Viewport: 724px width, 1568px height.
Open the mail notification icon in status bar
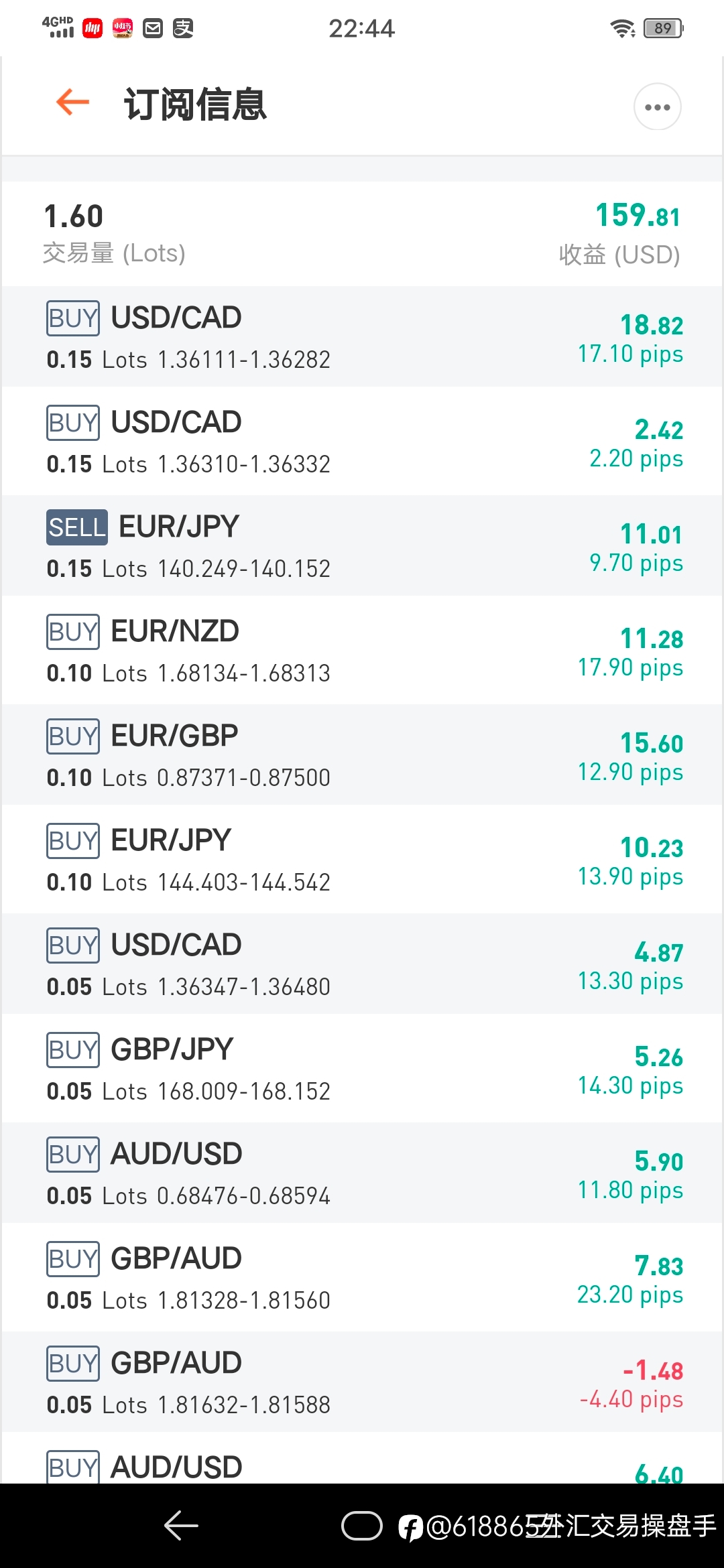tap(154, 28)
